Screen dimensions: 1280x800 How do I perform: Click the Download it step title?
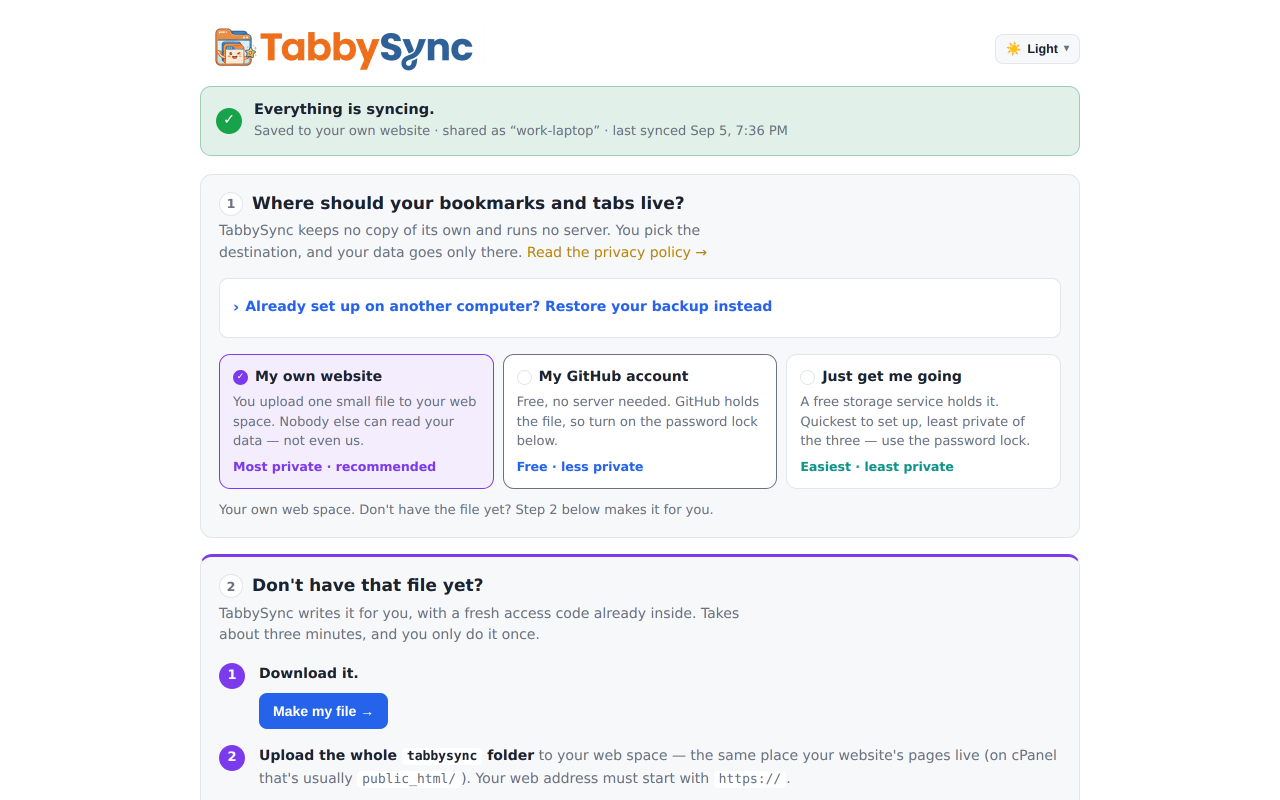(309, 673)
